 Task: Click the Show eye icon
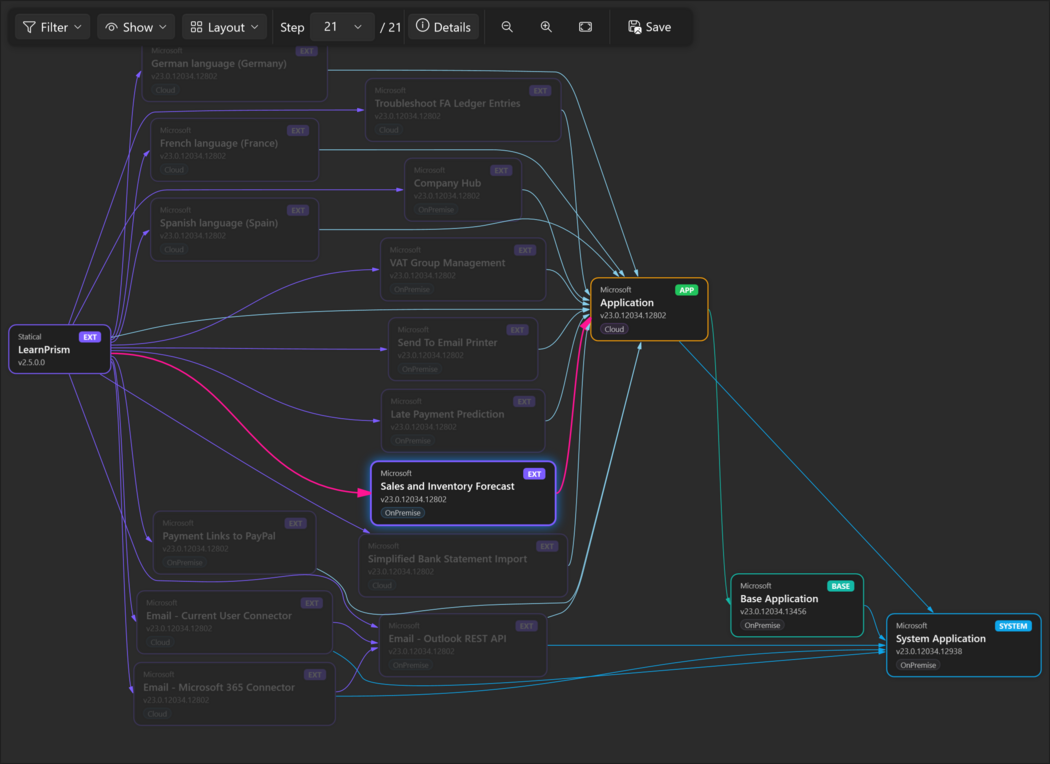click(x=112, y=27)
